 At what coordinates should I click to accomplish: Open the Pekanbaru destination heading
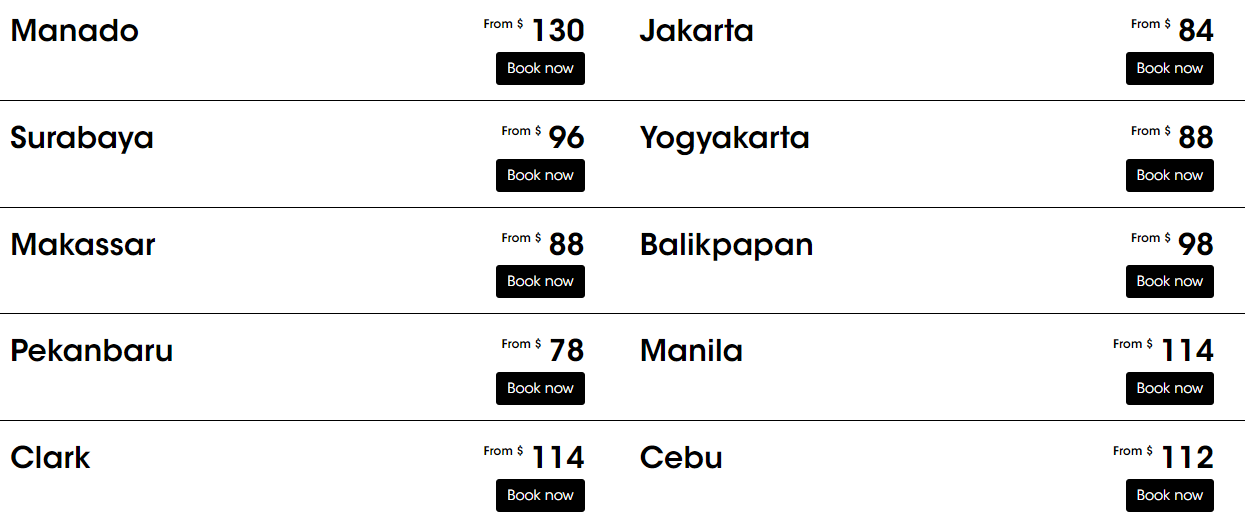click(91, 351)
